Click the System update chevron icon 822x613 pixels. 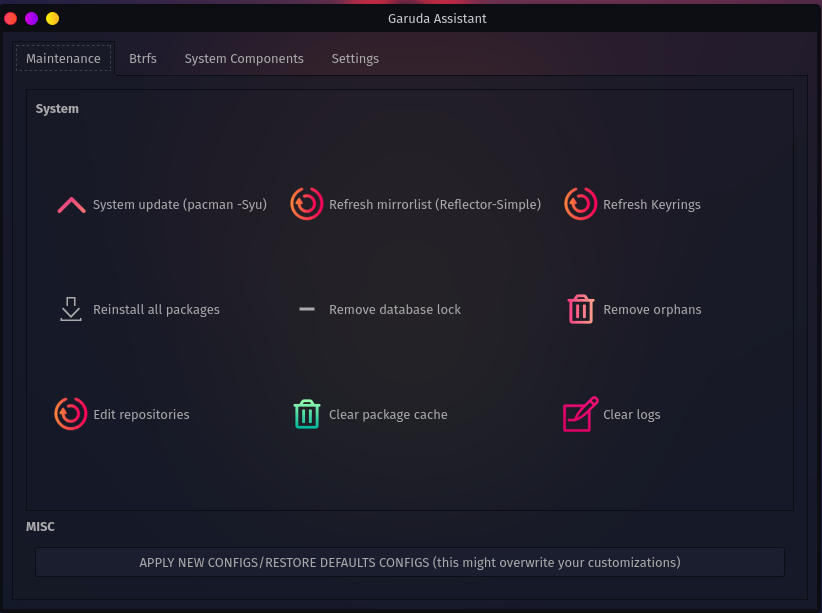(71, 205)
